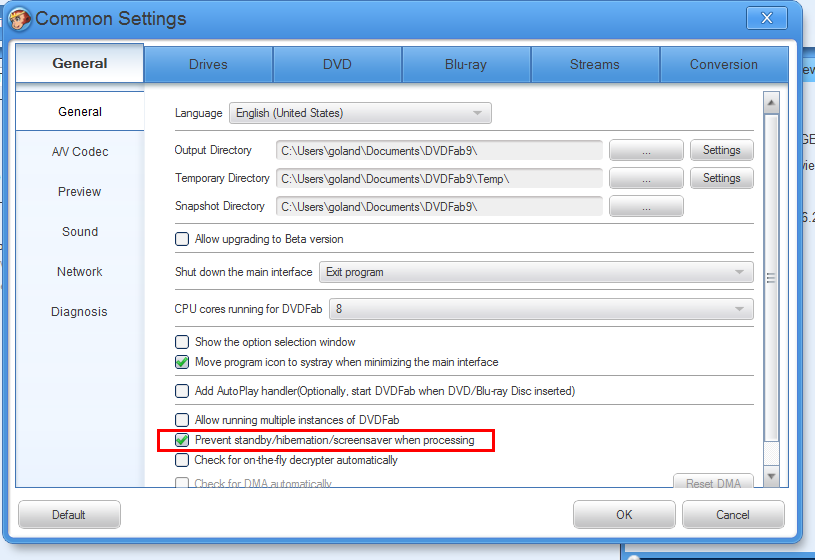Enable Check for on-the-fly decrypter automatically
This screenshot has height=560, width=815.
[x=182, y=460]
